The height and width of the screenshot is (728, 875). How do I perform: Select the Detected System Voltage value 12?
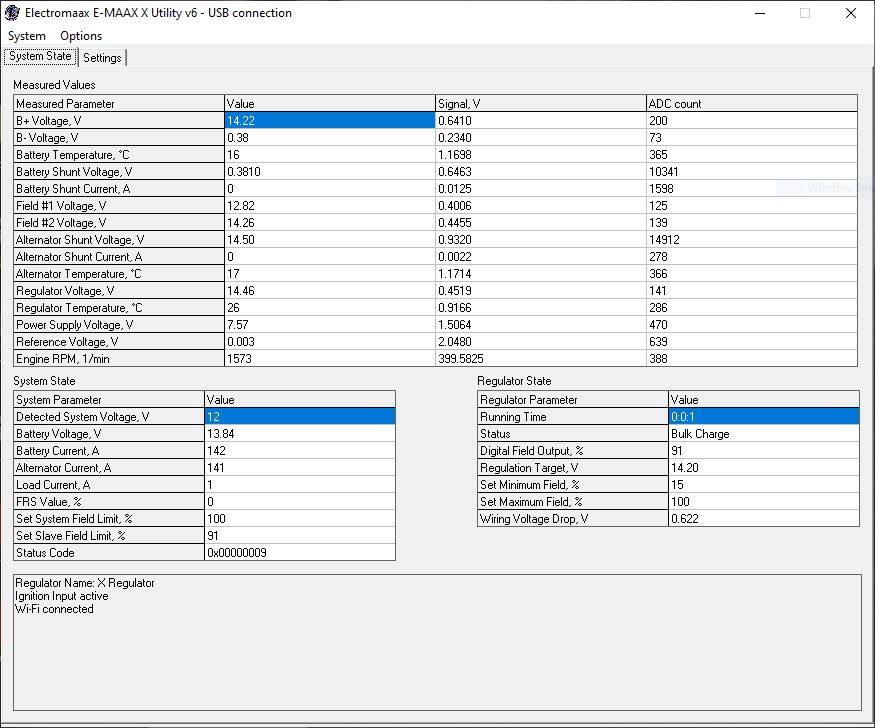(x=299, y=417)
